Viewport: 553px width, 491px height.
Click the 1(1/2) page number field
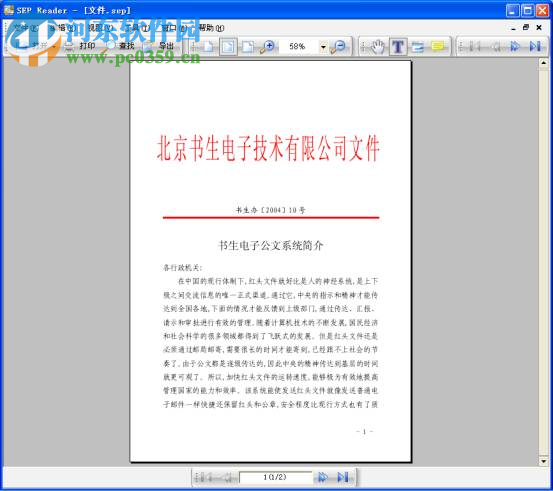(275, 478)
